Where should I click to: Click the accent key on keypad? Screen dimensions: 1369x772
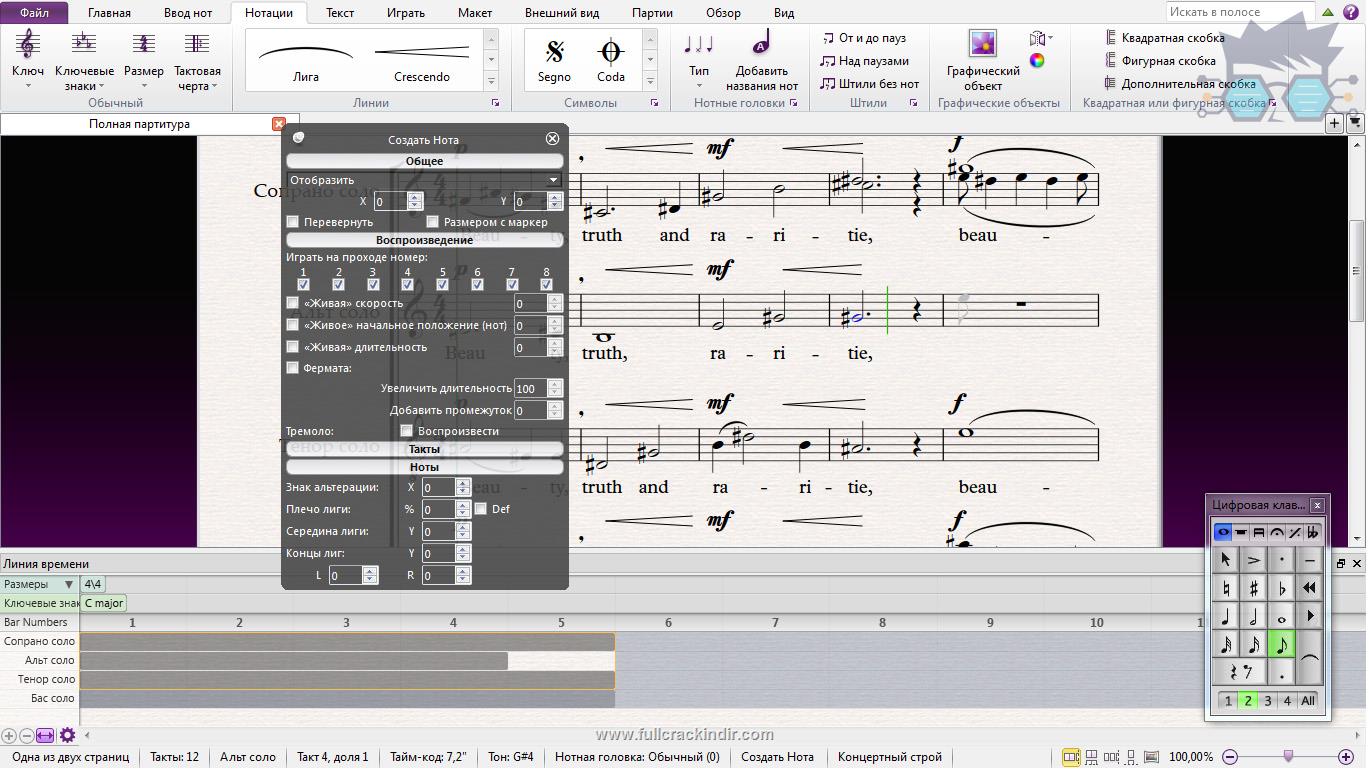[1254, 560]
